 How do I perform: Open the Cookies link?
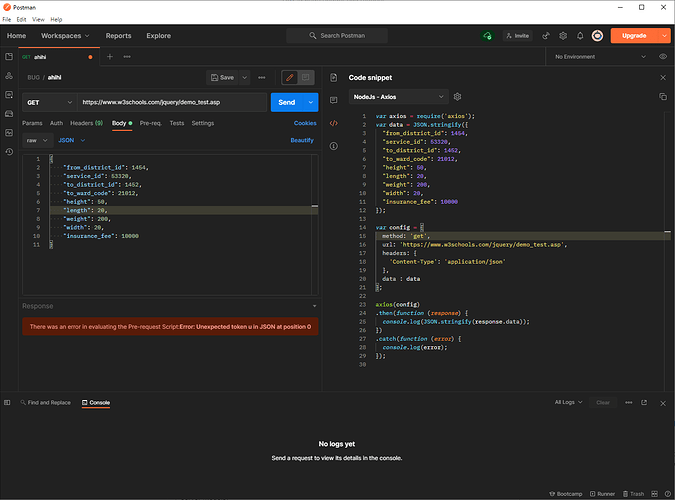click(305, 123)
